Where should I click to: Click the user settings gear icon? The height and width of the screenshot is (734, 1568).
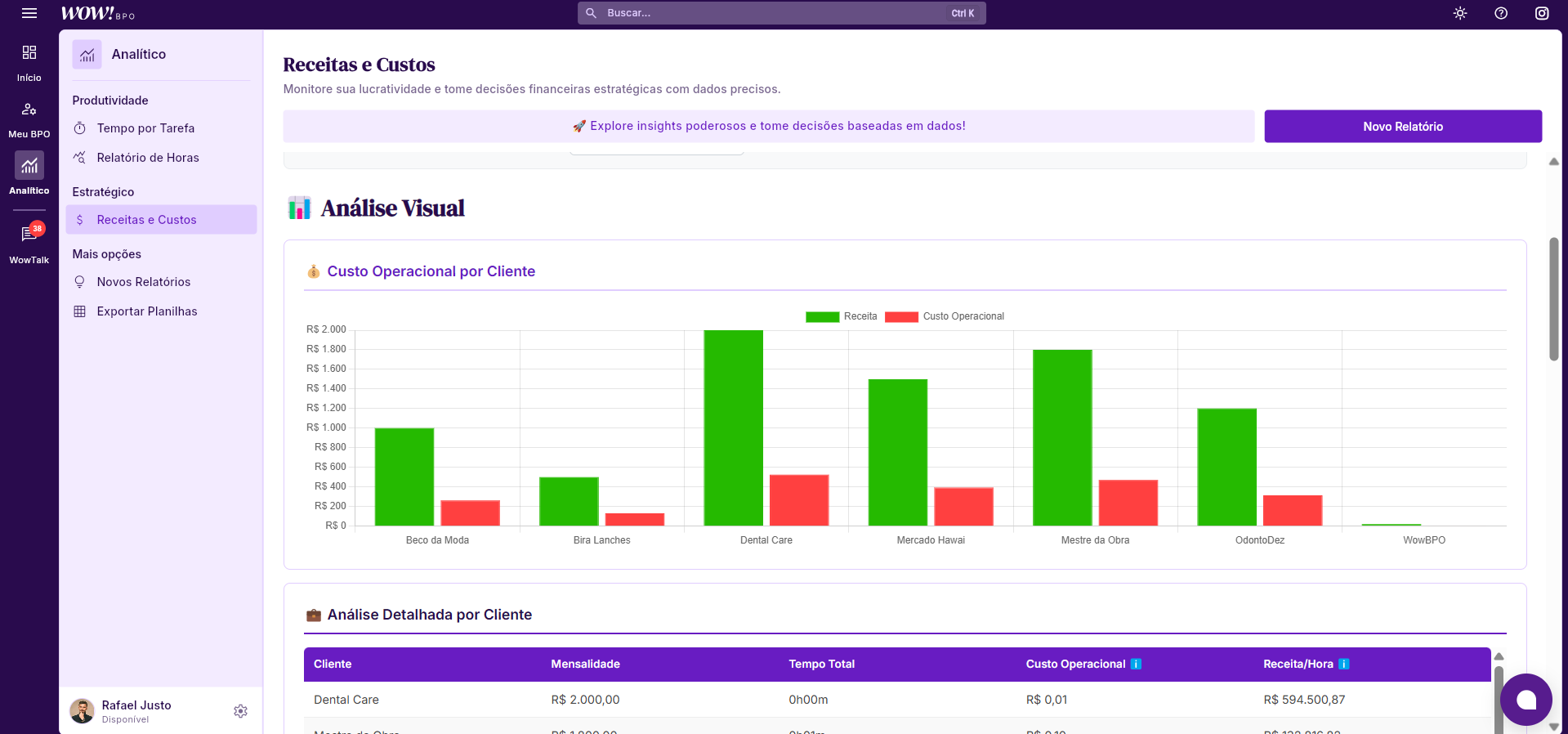[x=240, y=711]
